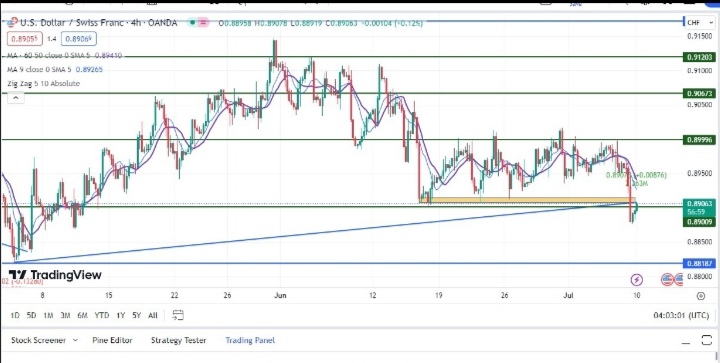Open the date range calendar icon
720x363 pixels.
pyautogui.click(x=178, y=315)
